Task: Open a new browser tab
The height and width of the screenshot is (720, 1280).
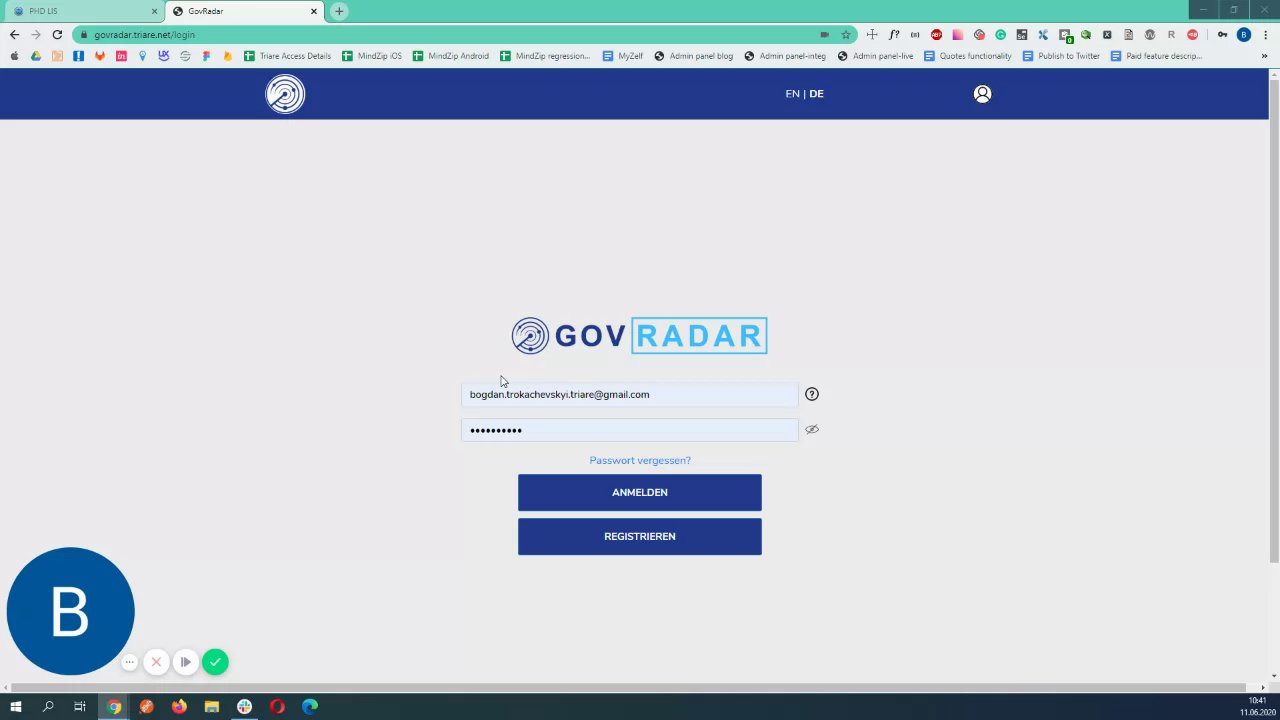Action: pyautogui.click(x=339, y=11)
